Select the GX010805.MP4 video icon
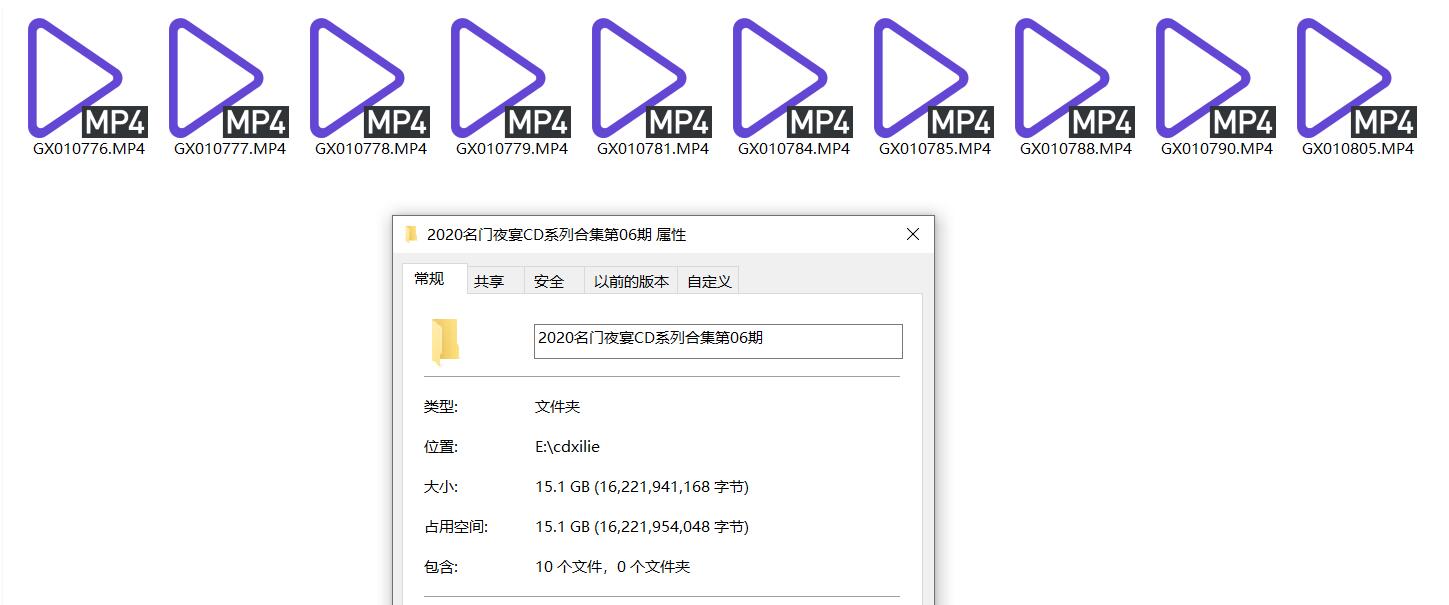This screenshot has width=1449, height=605. click(1356, 77)
